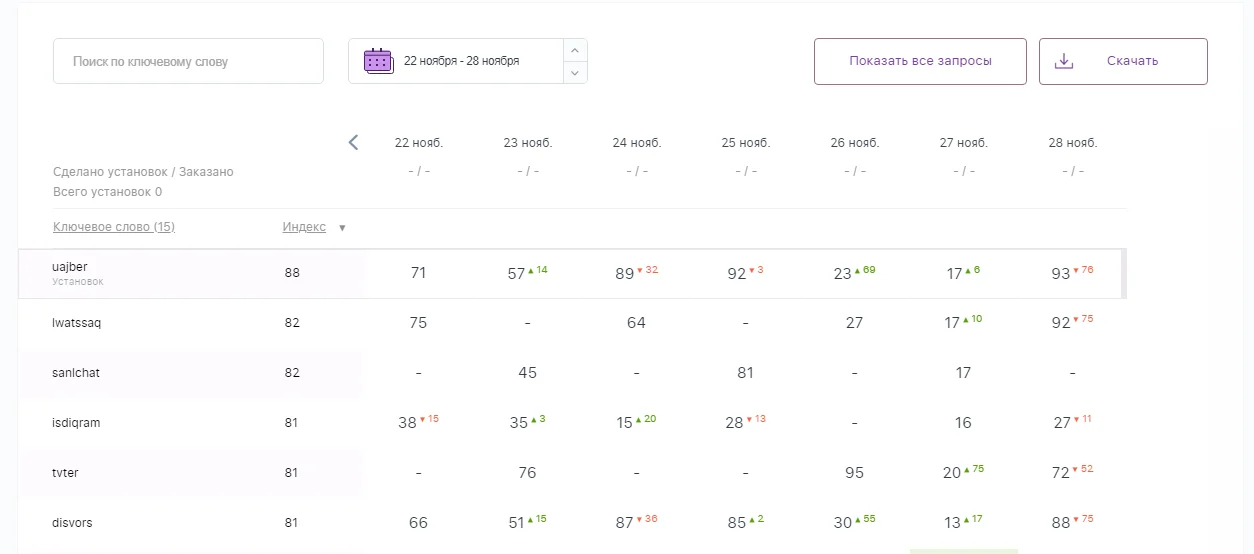Click the left chevron to show previous dates
Viewport: 1254px width, 554px height.
(353, 143)
